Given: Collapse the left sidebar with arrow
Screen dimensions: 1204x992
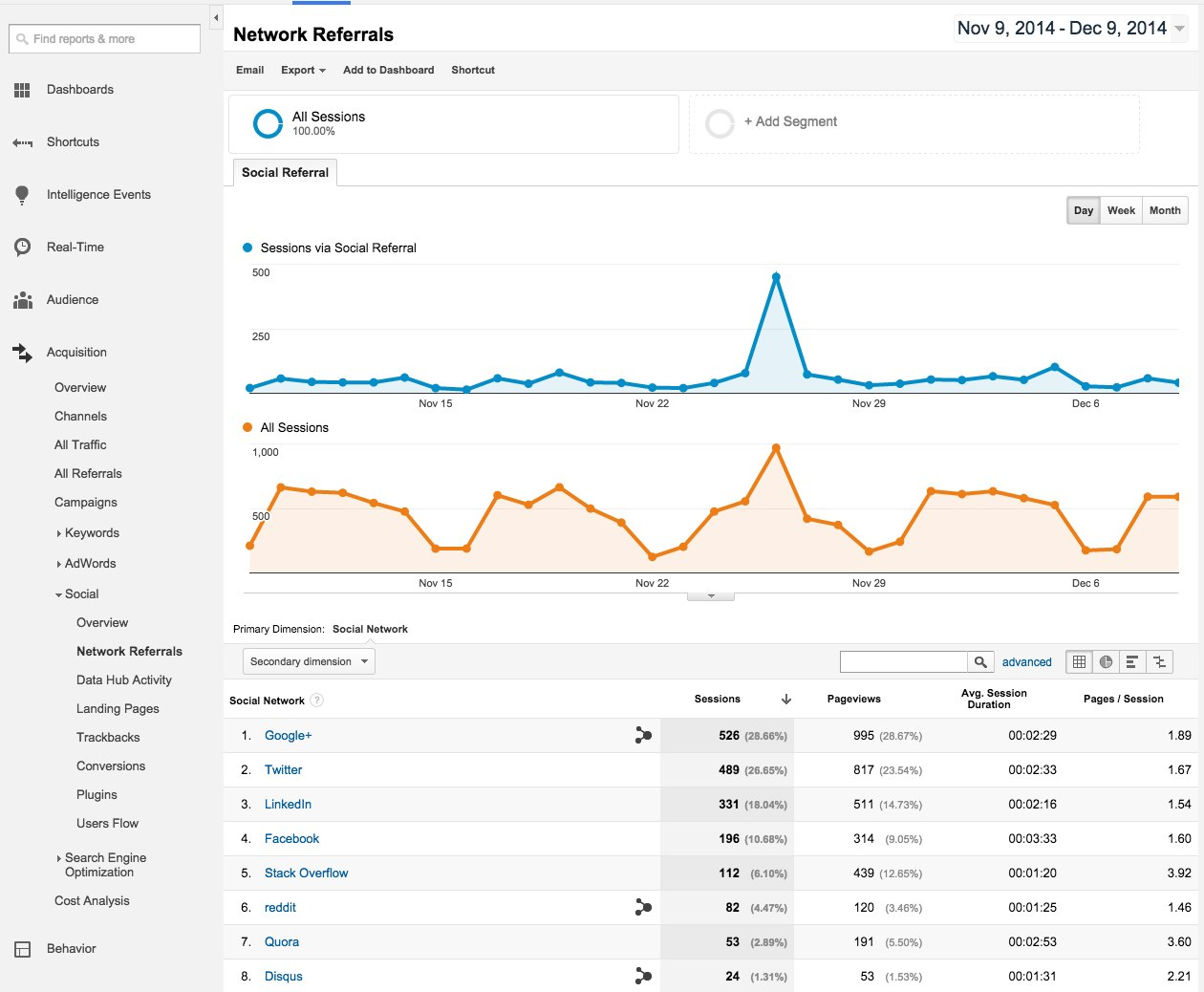Looking at the screenshot, I should click(x=216, y=17).
